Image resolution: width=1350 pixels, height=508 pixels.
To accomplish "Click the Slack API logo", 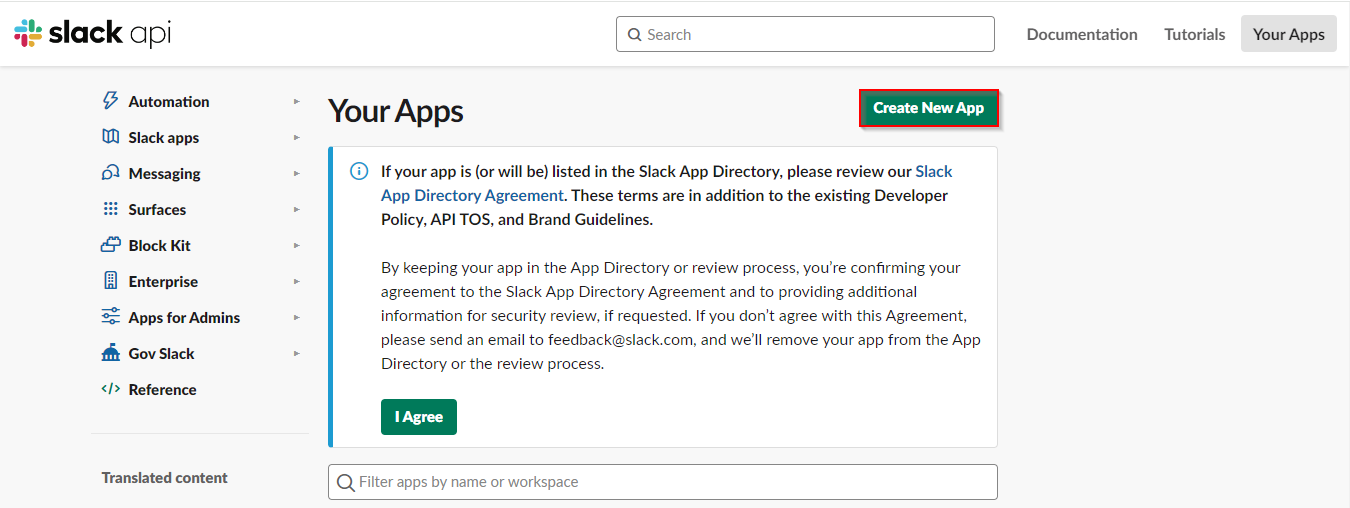I will [x=92, y=33].
